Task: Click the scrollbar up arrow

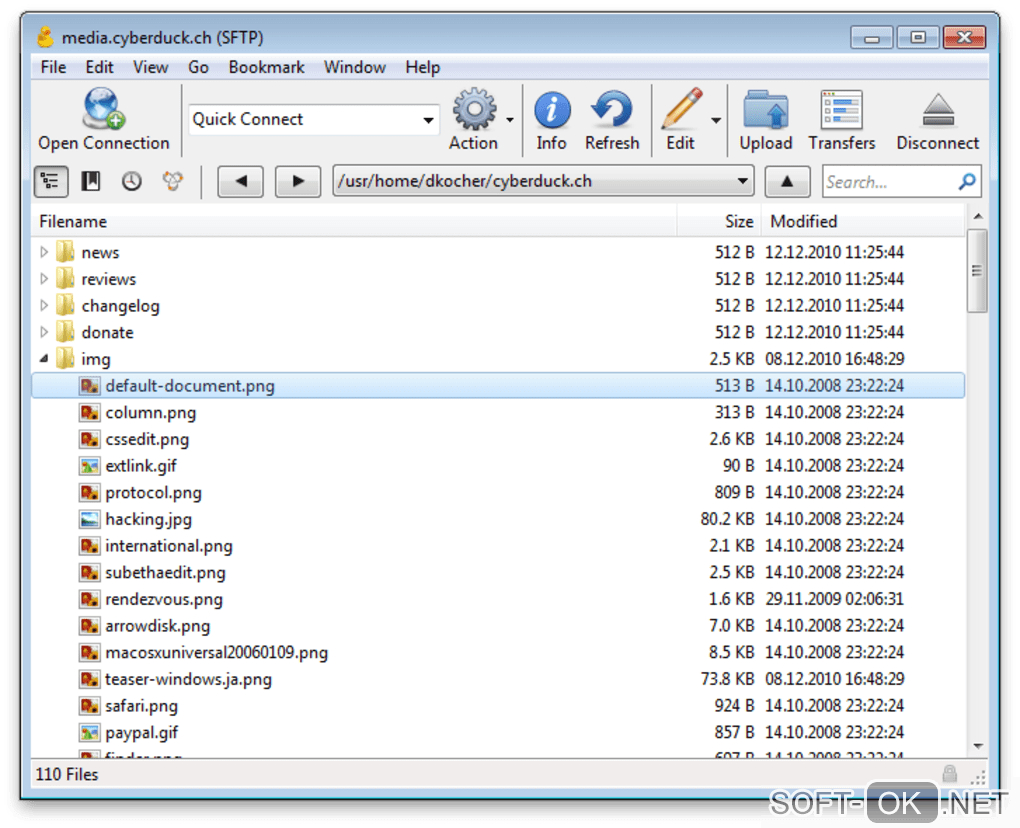Action: 977,217
